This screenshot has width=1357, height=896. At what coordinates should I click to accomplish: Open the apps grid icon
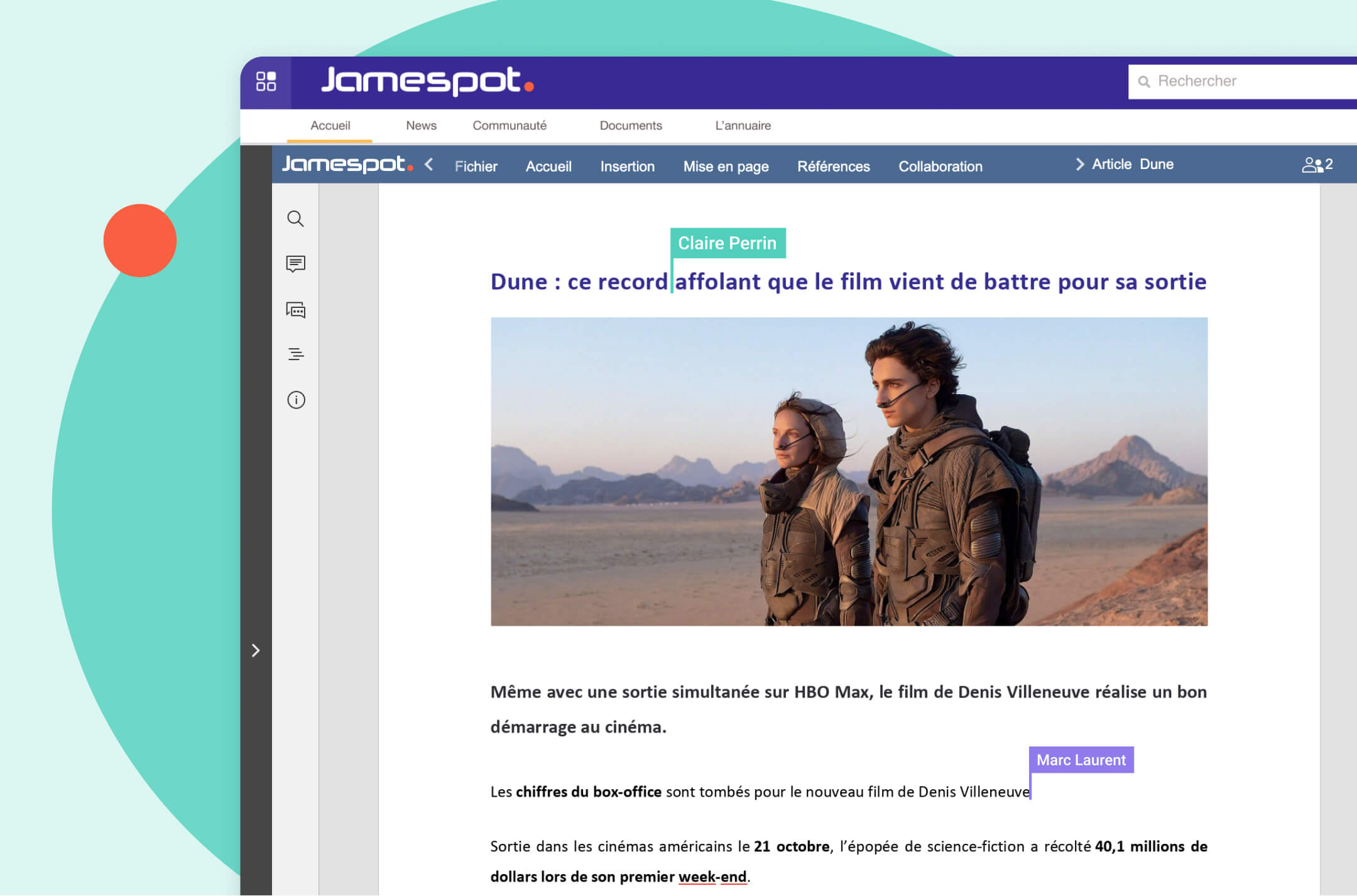pyautogui.click(x=266, y=82)
